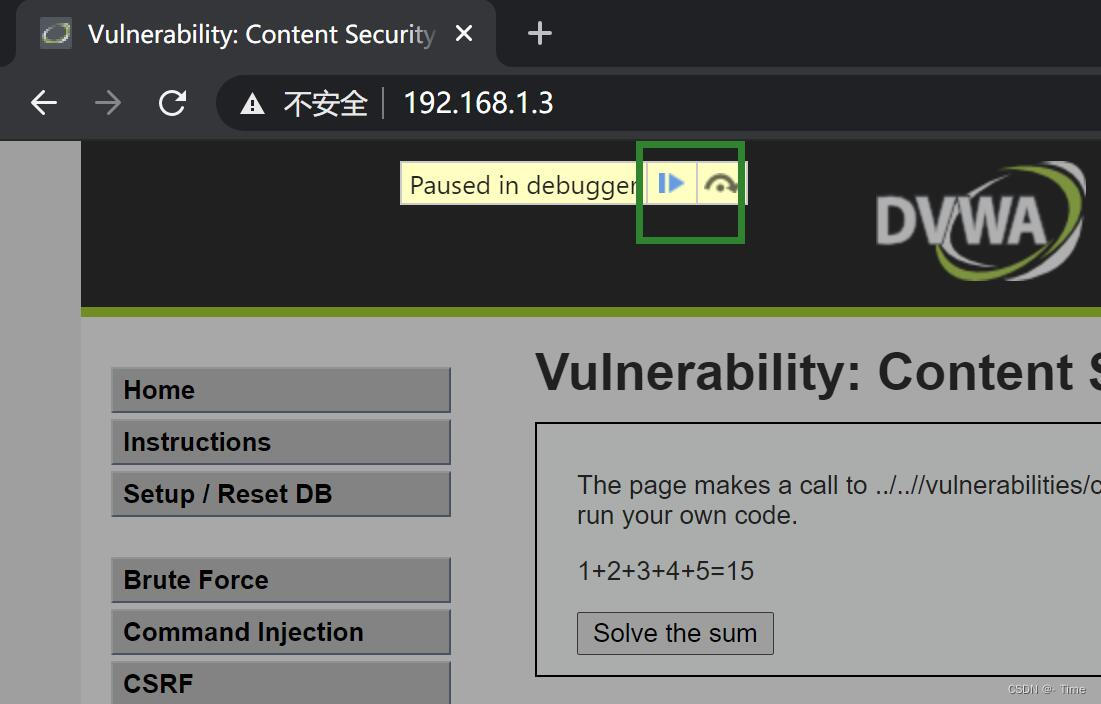Reload the current page
The height and width of the screenshot is (704, 1101).
point(173,103)
